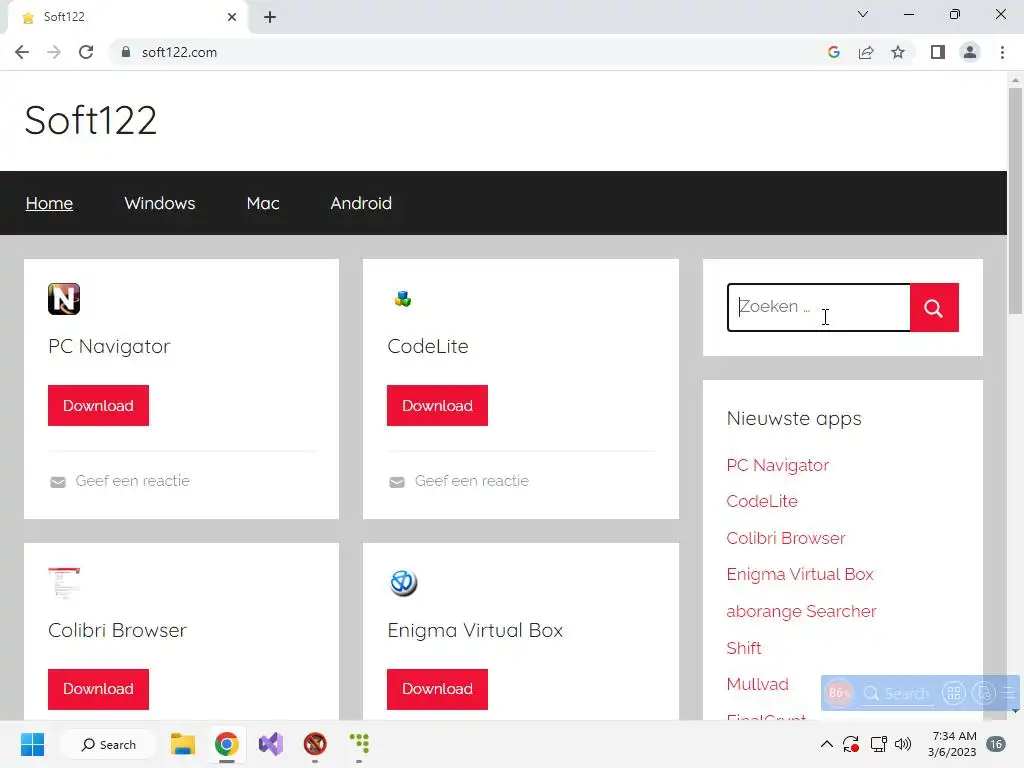Click the sync alert tray icon
The width and height of the screenshot is (1024, 768).
pos(851,744)
